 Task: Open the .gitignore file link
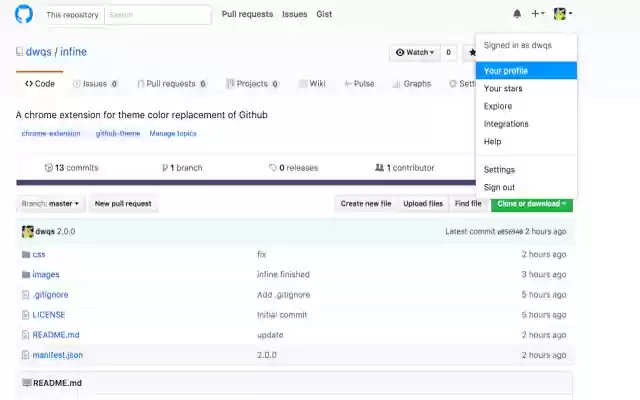50,295
